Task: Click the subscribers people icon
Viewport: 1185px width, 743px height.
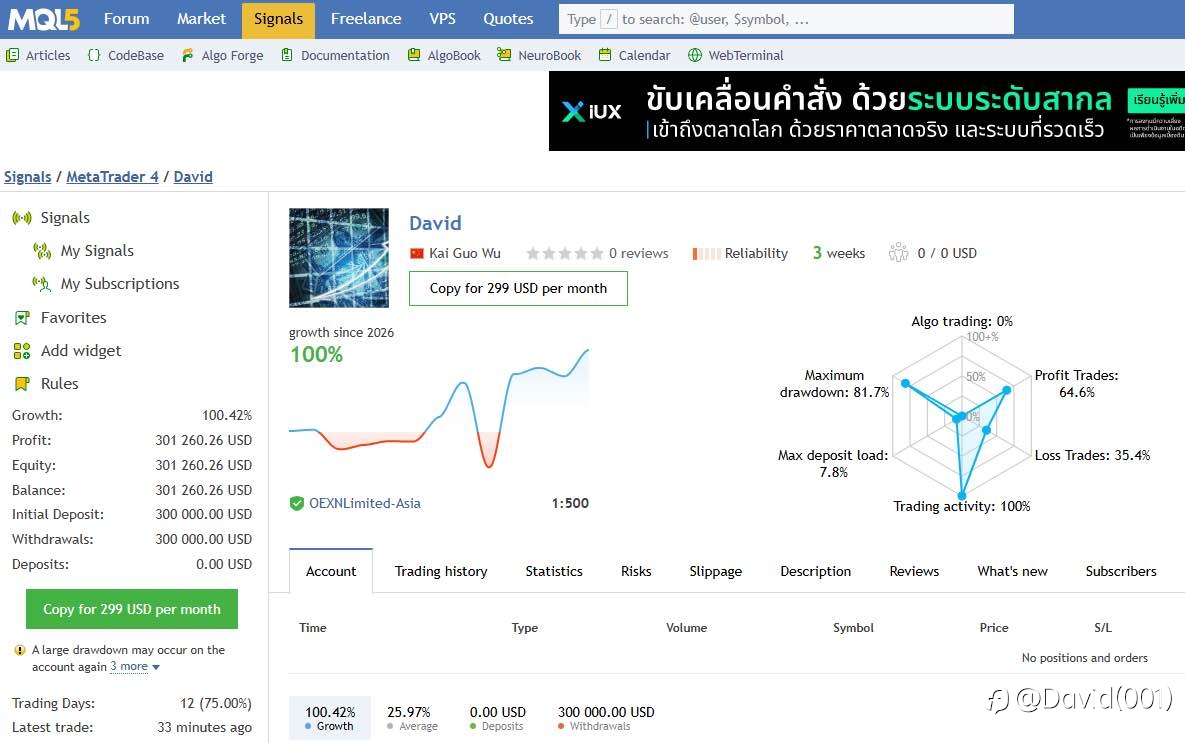Action: (898, 252)
